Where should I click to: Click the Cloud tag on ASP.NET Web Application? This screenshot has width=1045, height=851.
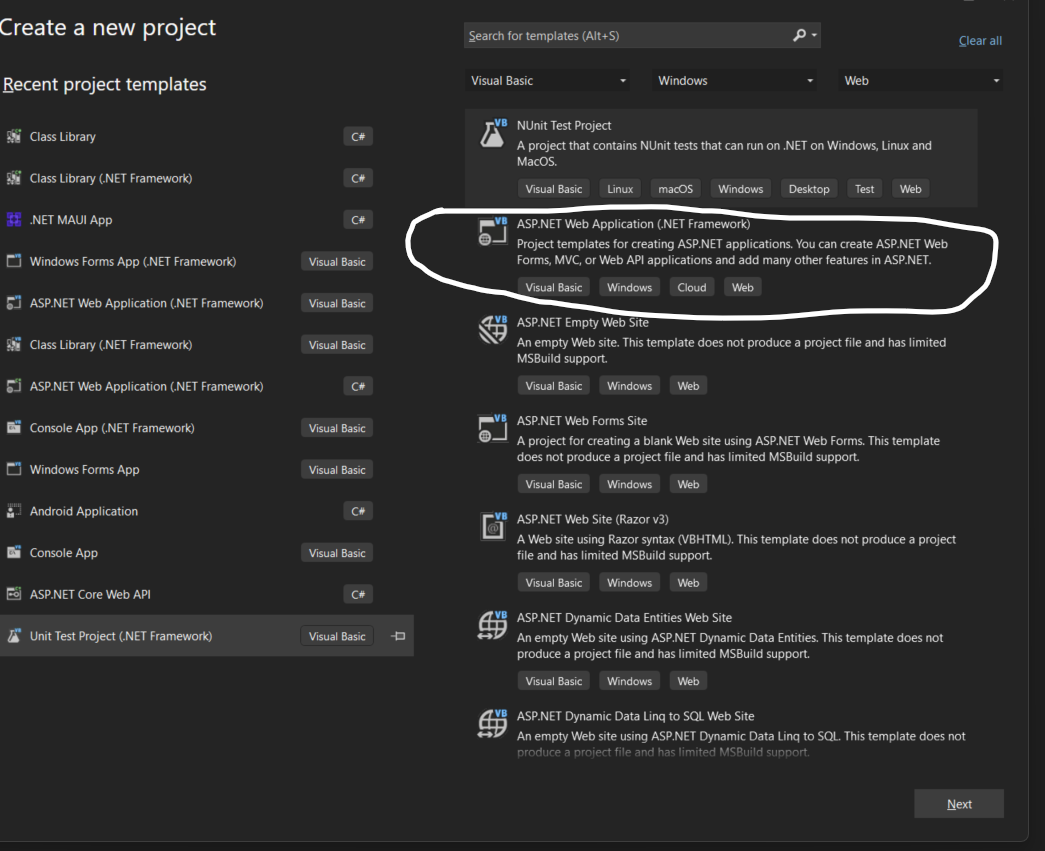[x=692, y=287]
